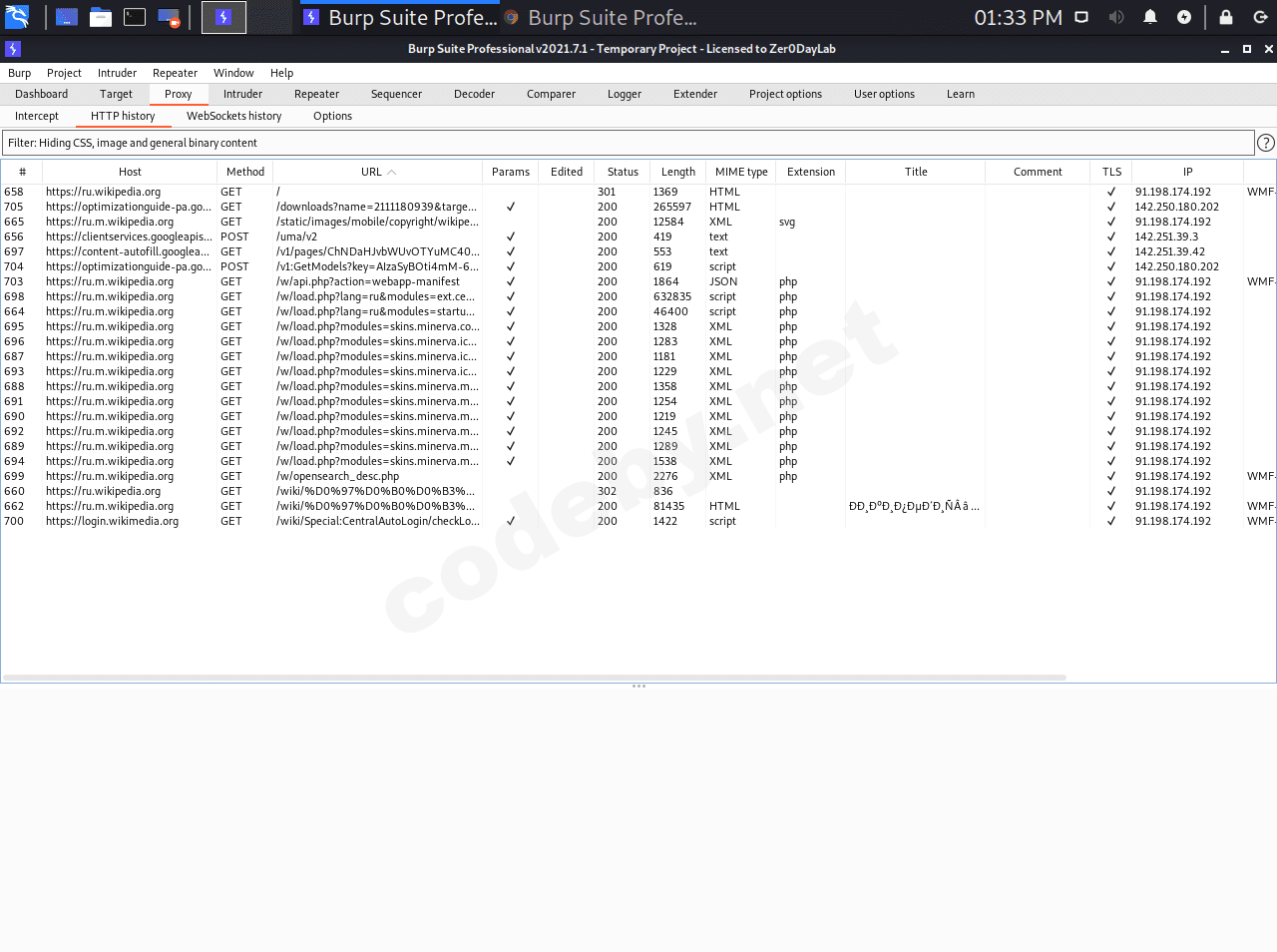Screen dimensions: 1277x952
Task: Sort by the IP column header
Action: [x=1187, y=172]
